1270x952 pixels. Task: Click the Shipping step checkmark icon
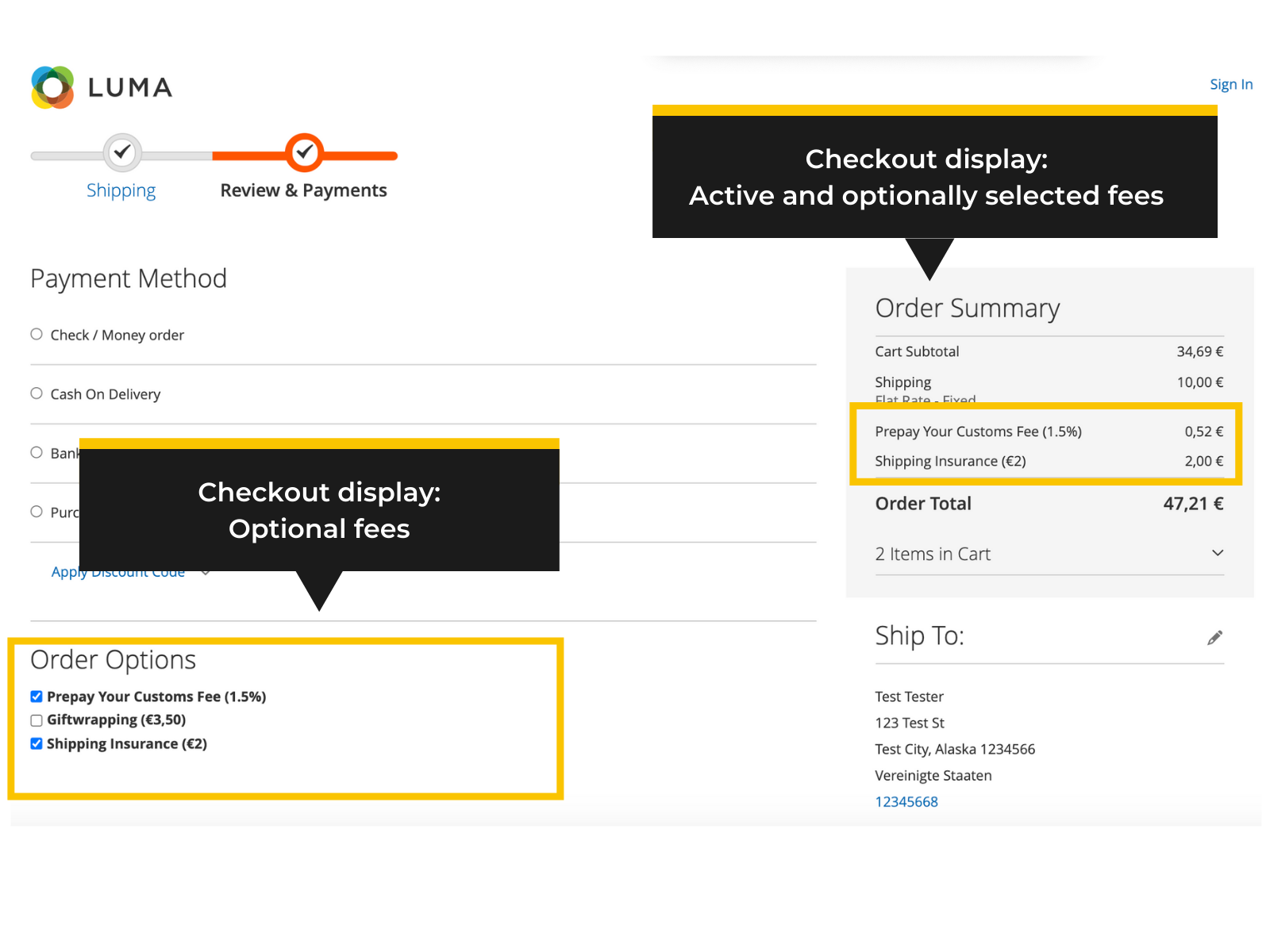(122, 152)
